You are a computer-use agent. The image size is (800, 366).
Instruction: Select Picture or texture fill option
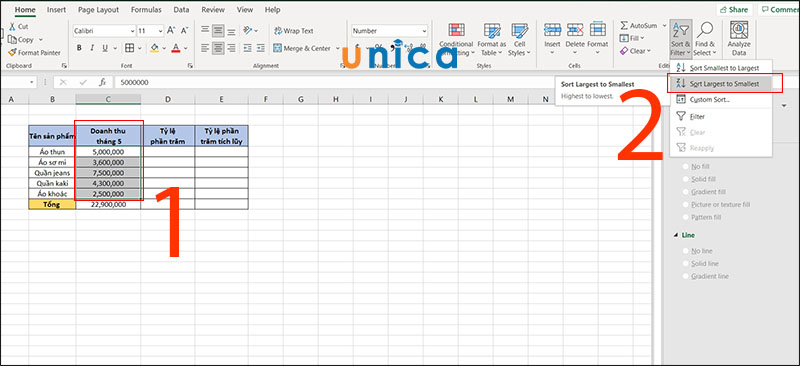pyautogui.click(x=686, y=205)
